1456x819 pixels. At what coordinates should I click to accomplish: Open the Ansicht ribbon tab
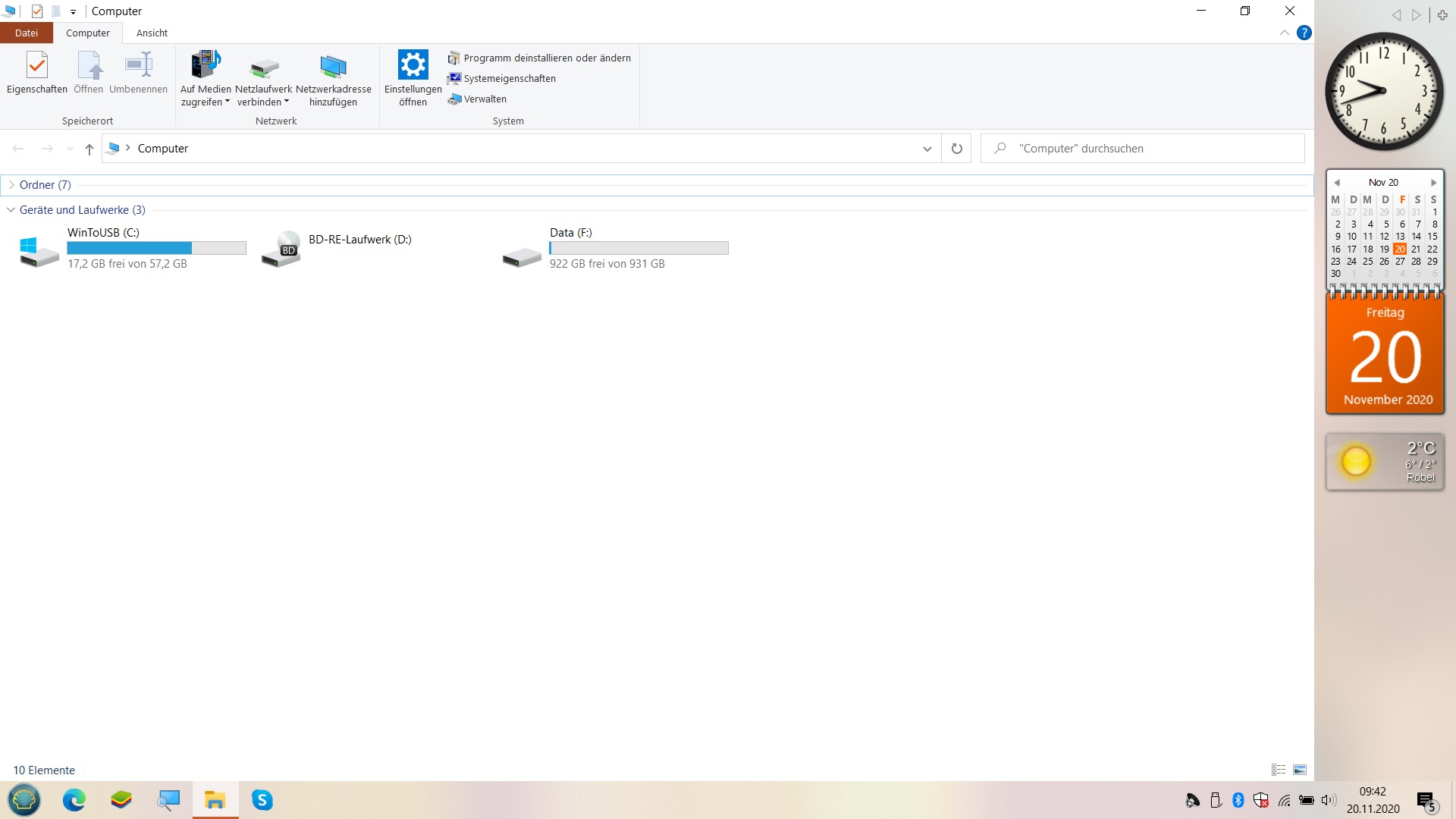pos(152,33)
